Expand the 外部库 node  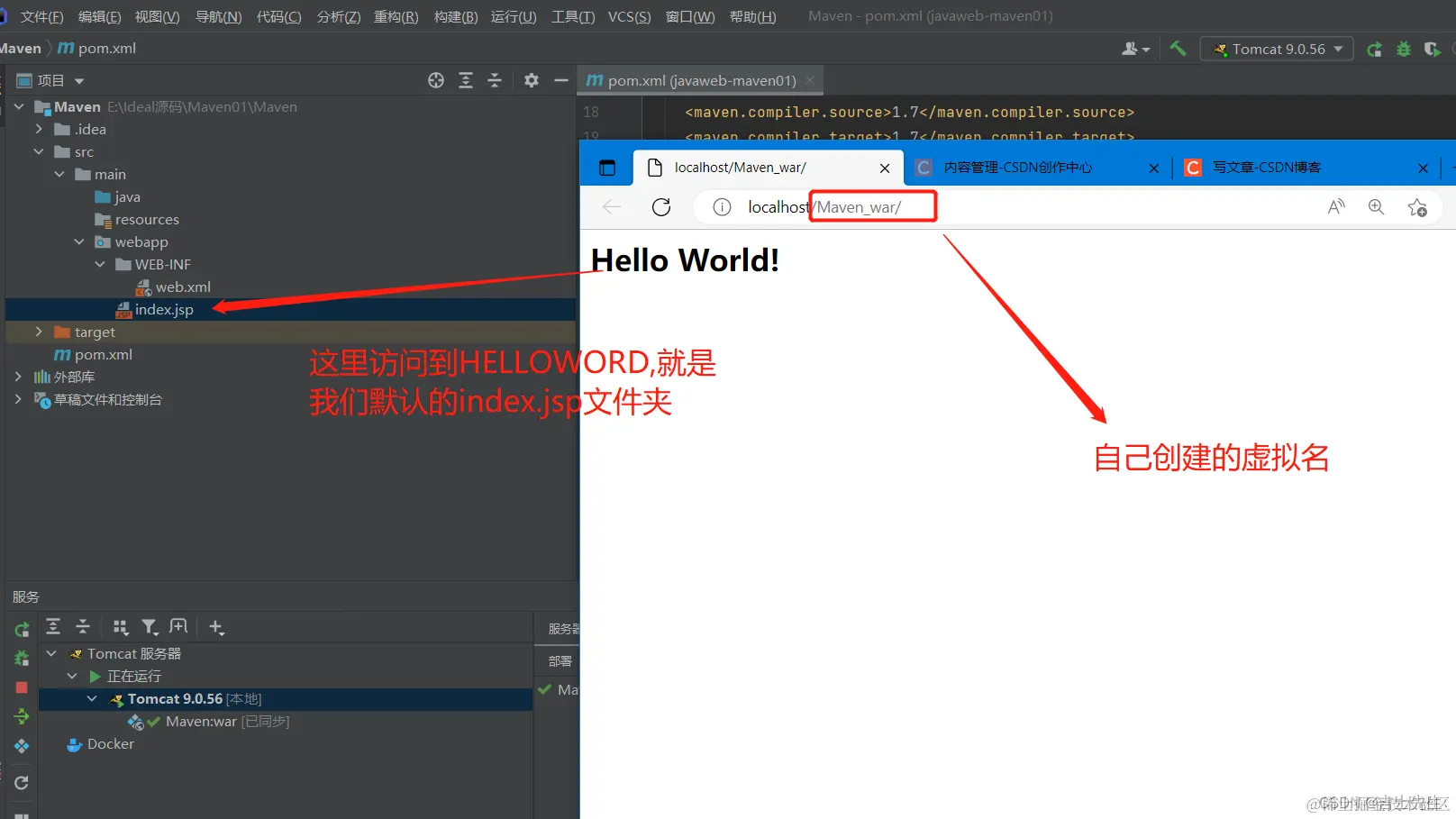coord(19,377)
